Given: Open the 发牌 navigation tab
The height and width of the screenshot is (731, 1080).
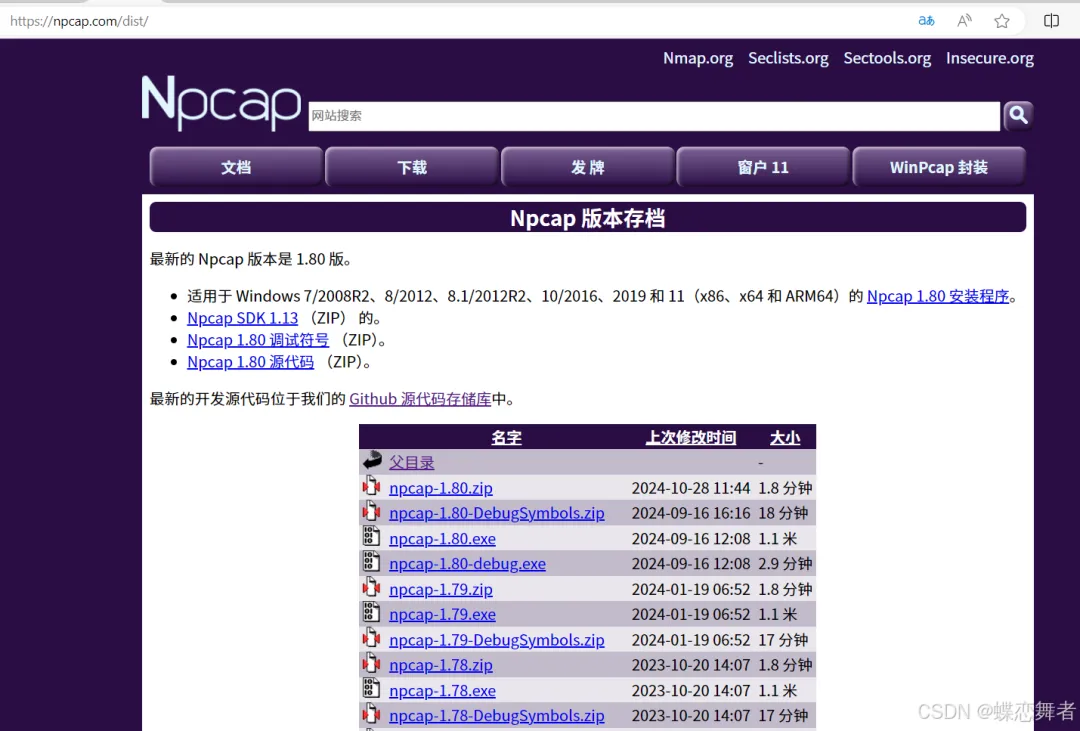Looking at the screenshot, I should [x=588, y=167].
